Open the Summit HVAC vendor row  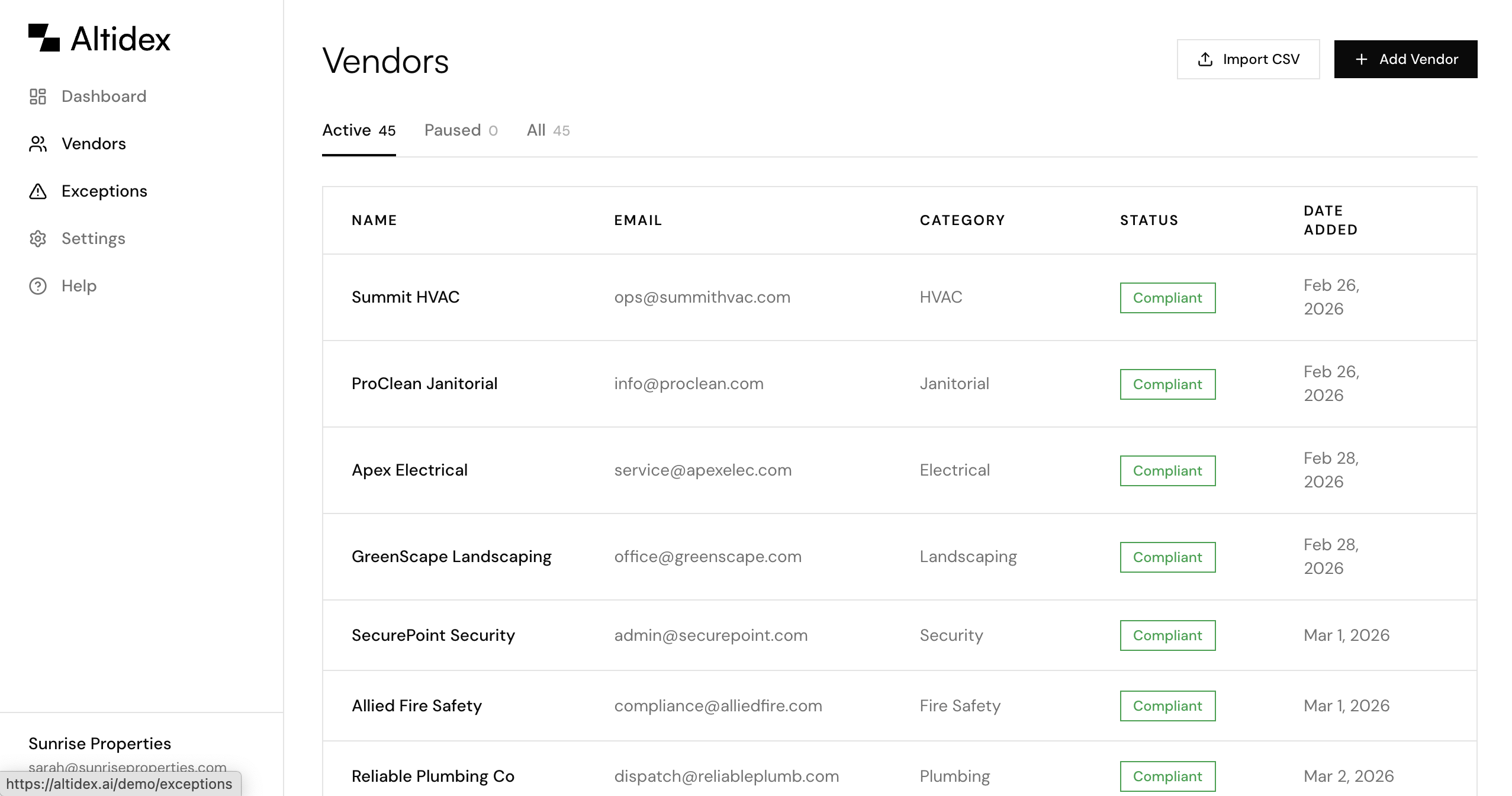406,297
